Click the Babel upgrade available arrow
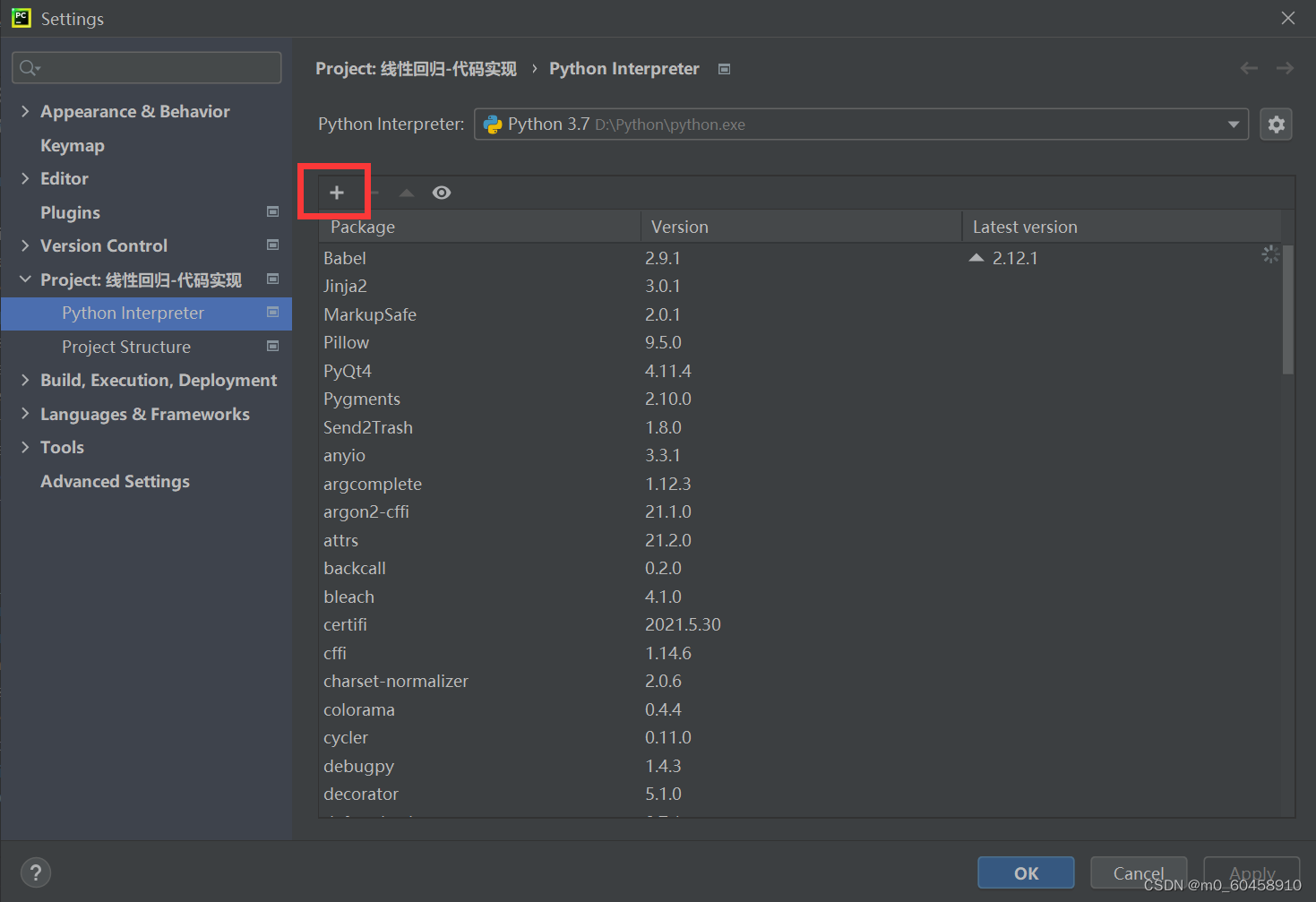The width and height of the screenshot is (1316, 902). coord(976,258)
